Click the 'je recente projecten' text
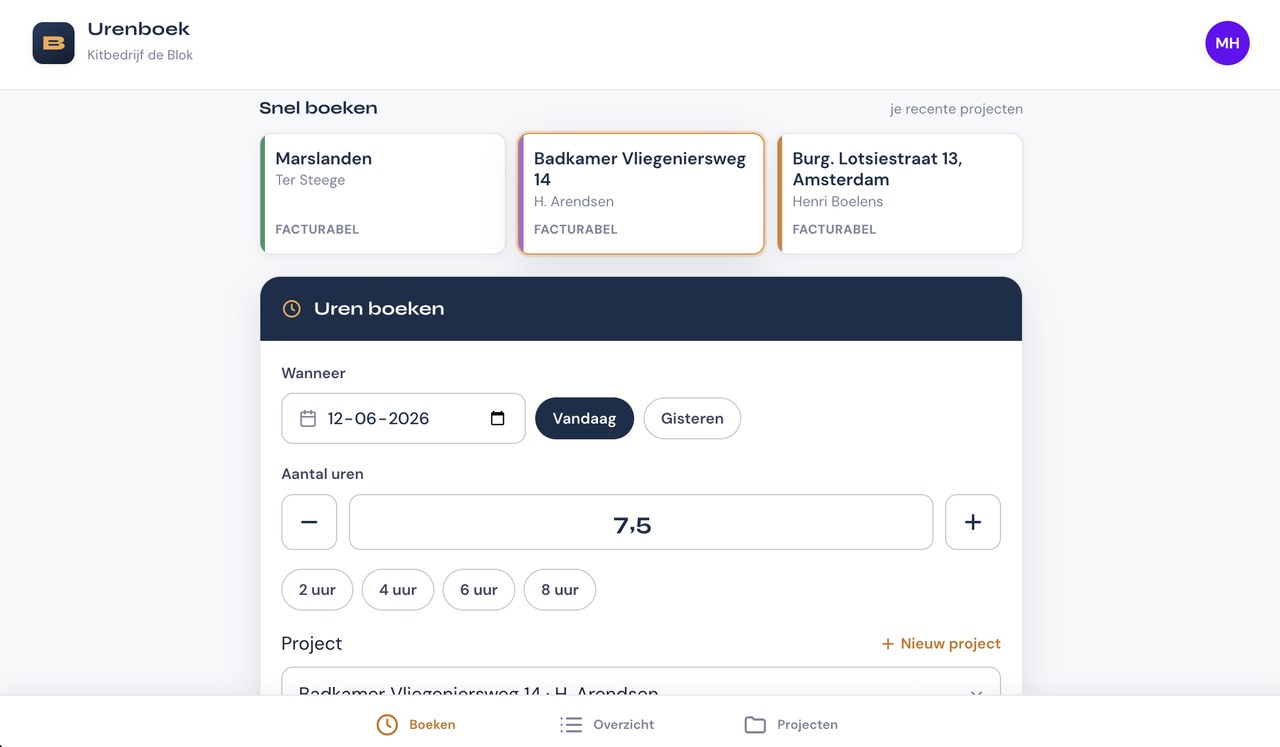Viewport: 1280px width, 747px height. (x=956, y=109)
